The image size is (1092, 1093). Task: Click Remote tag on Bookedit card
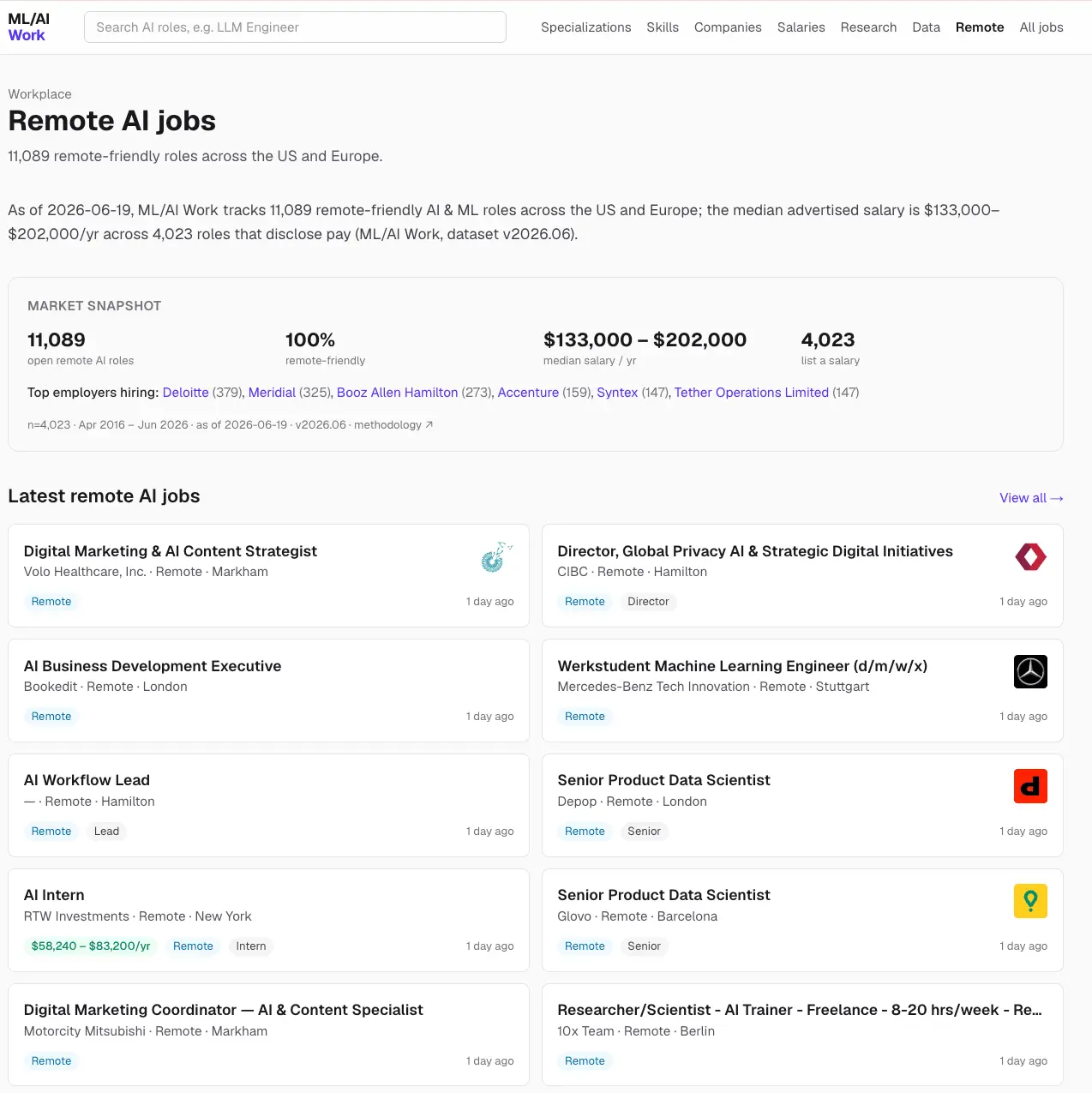pos(51,717)
